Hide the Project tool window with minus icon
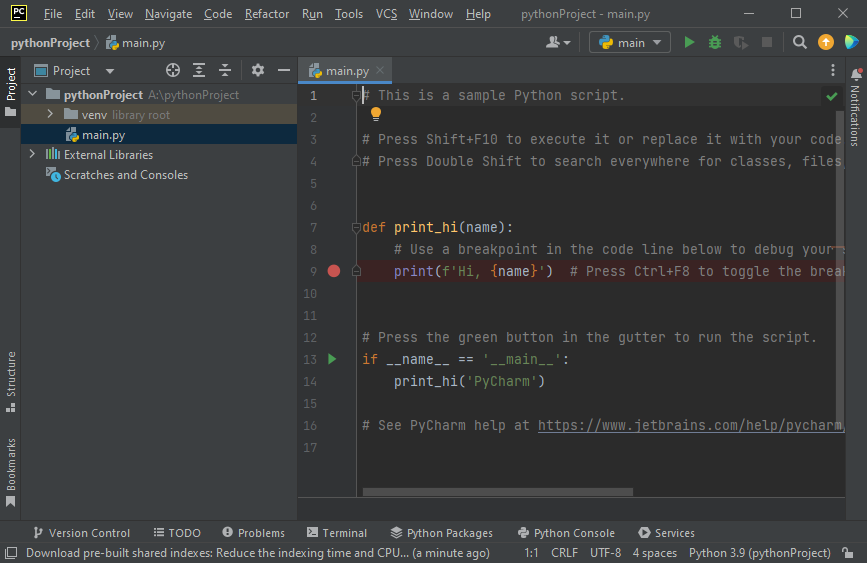 283,71
